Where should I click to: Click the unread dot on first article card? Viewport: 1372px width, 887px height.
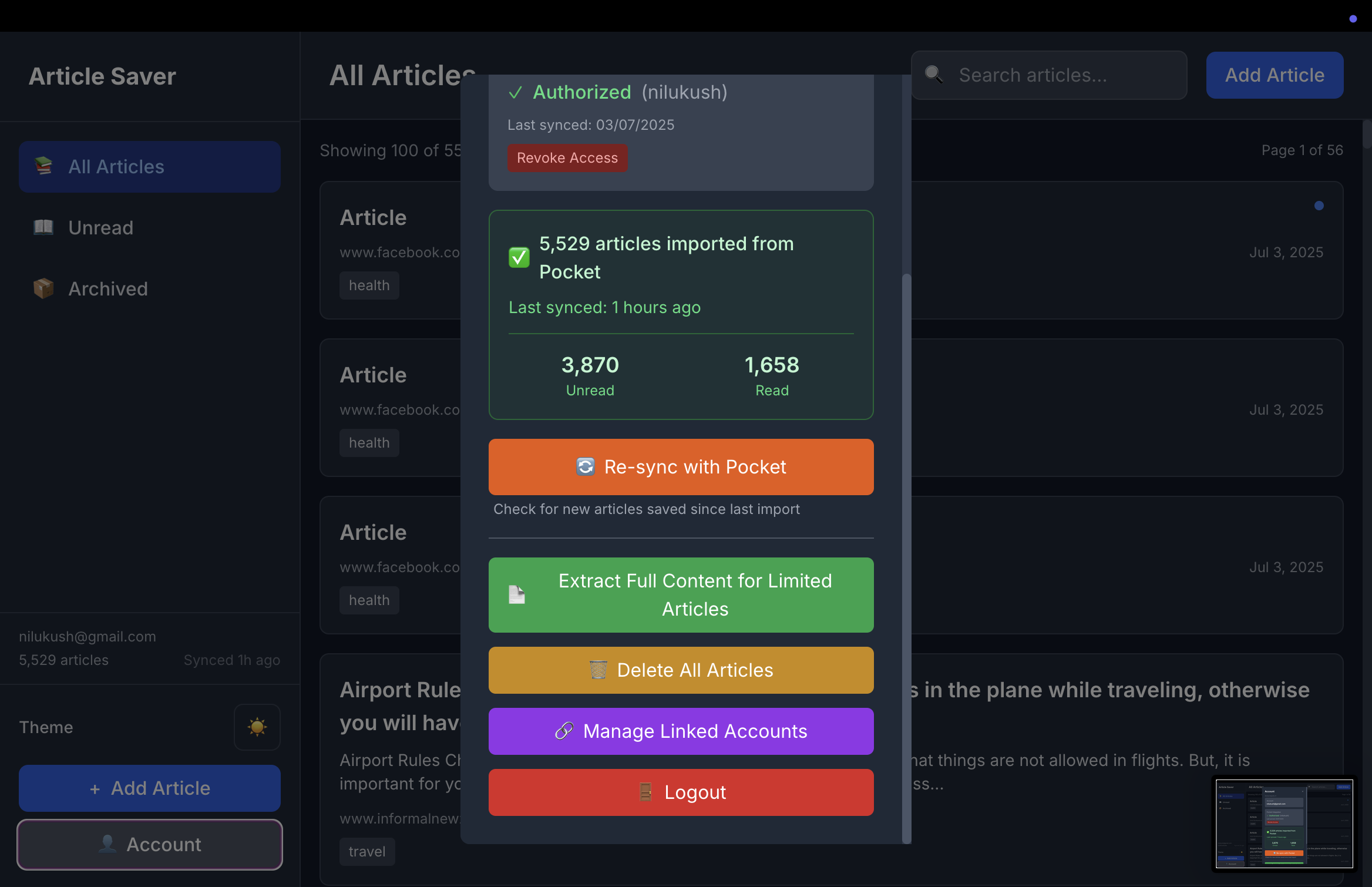pyautogui.click(x=1319, y=206)
